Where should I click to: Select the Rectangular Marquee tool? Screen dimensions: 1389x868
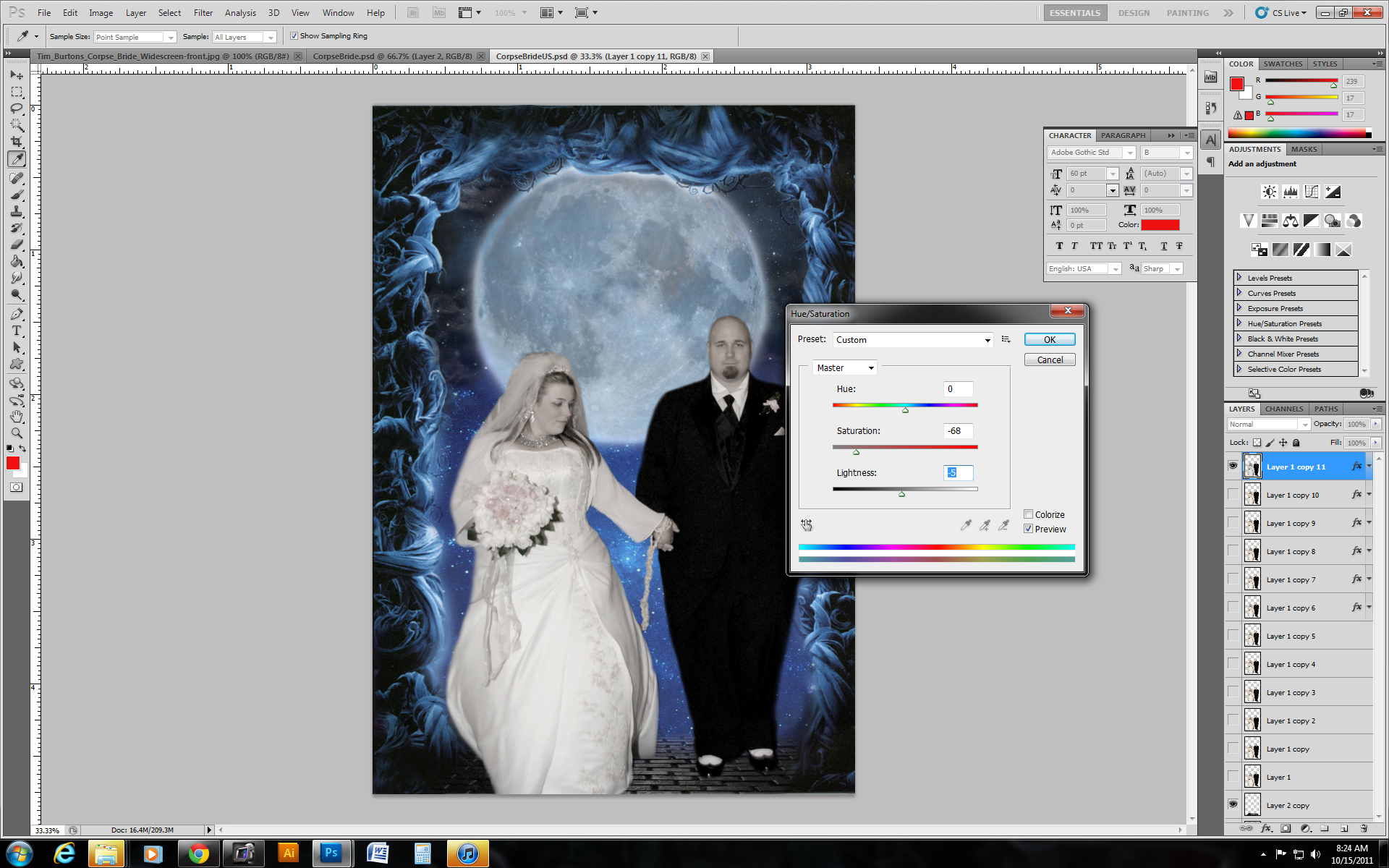[x=17, y=92]
